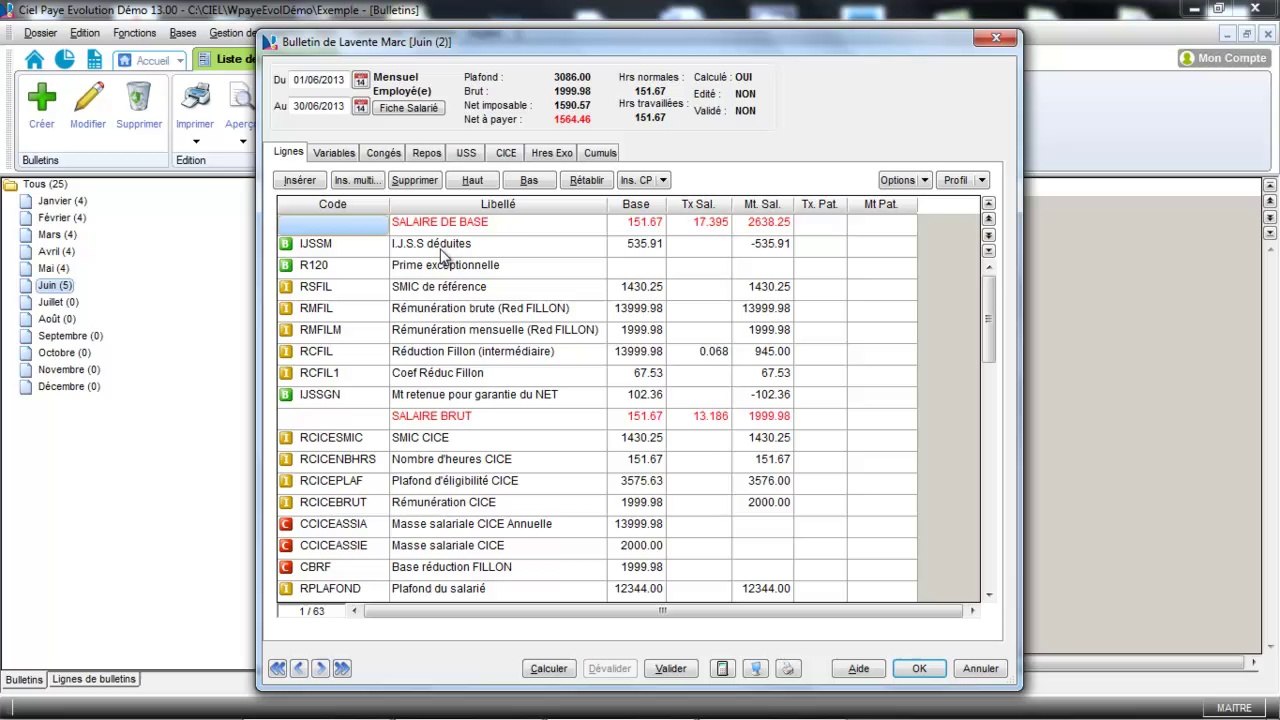The width and height of the screenshot is (1280, 720).
Task: Select Tous (25) folder in tree
Action: [45, 184]
